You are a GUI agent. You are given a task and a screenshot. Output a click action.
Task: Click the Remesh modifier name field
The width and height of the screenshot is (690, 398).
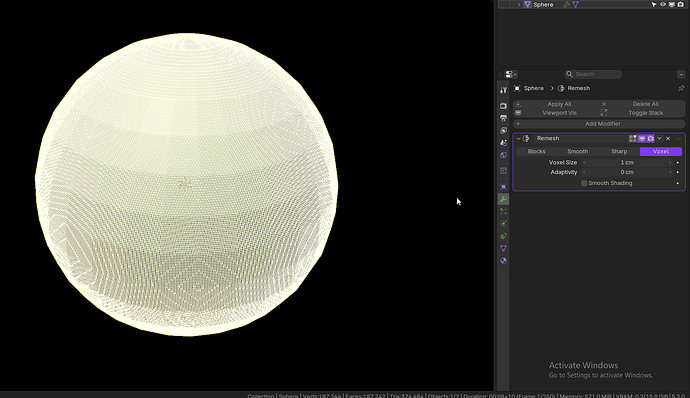(581, 138)
